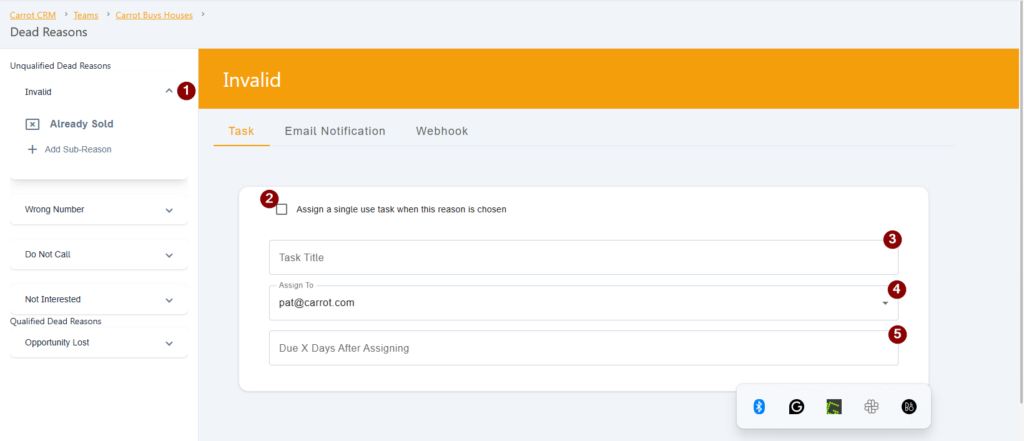Collapse the Invalid dead reason
The height and width of the screenshot is (441, 1024).
tap(169, 91)
